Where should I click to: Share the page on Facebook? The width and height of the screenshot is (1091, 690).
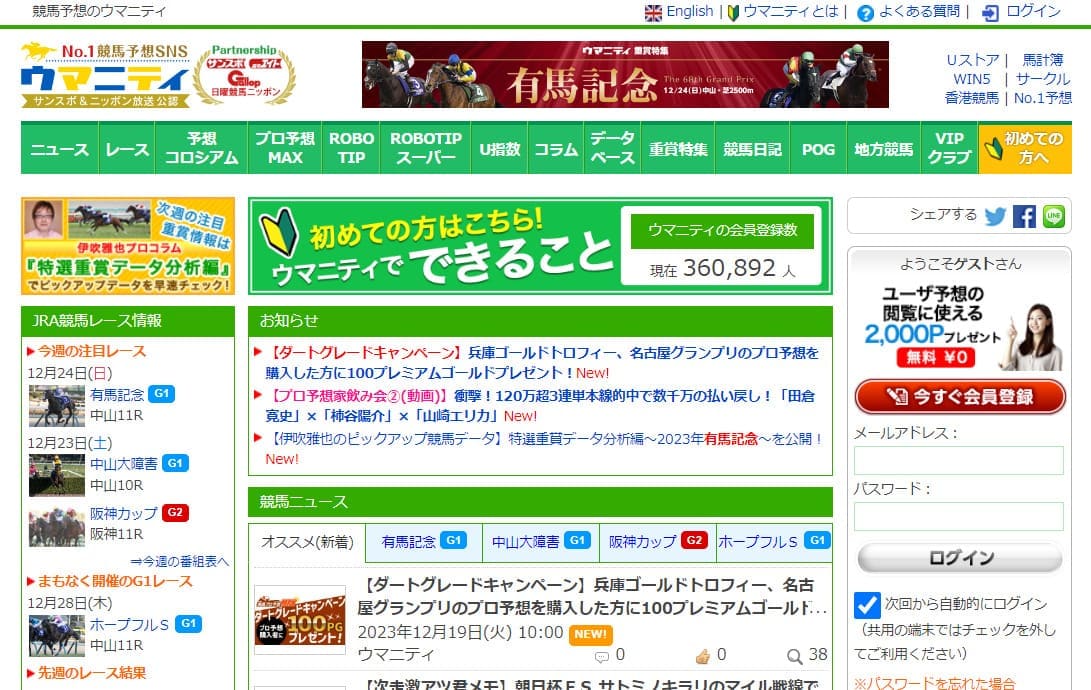click(1024, 216)
